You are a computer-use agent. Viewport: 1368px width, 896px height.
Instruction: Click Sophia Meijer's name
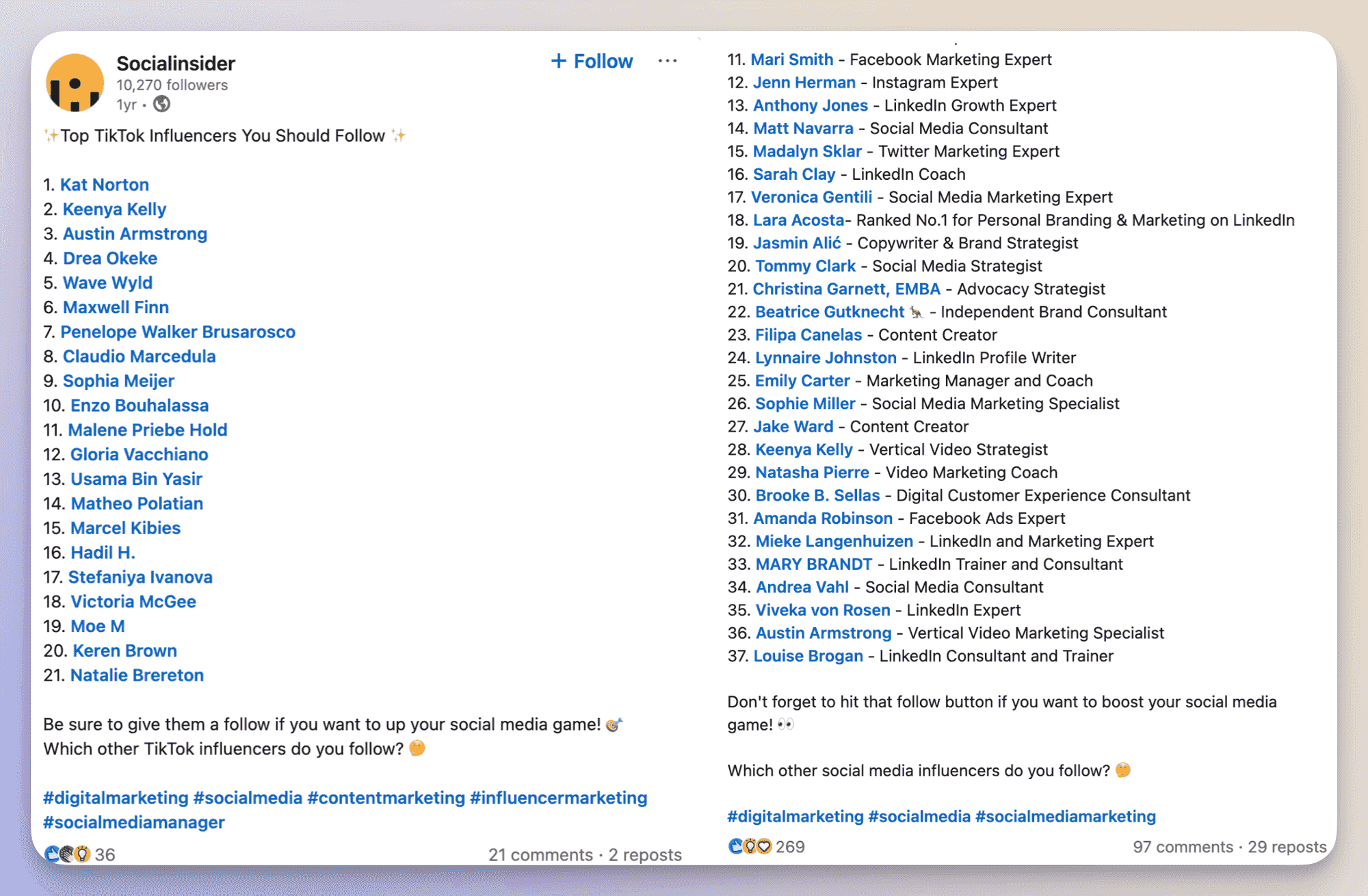118,381
